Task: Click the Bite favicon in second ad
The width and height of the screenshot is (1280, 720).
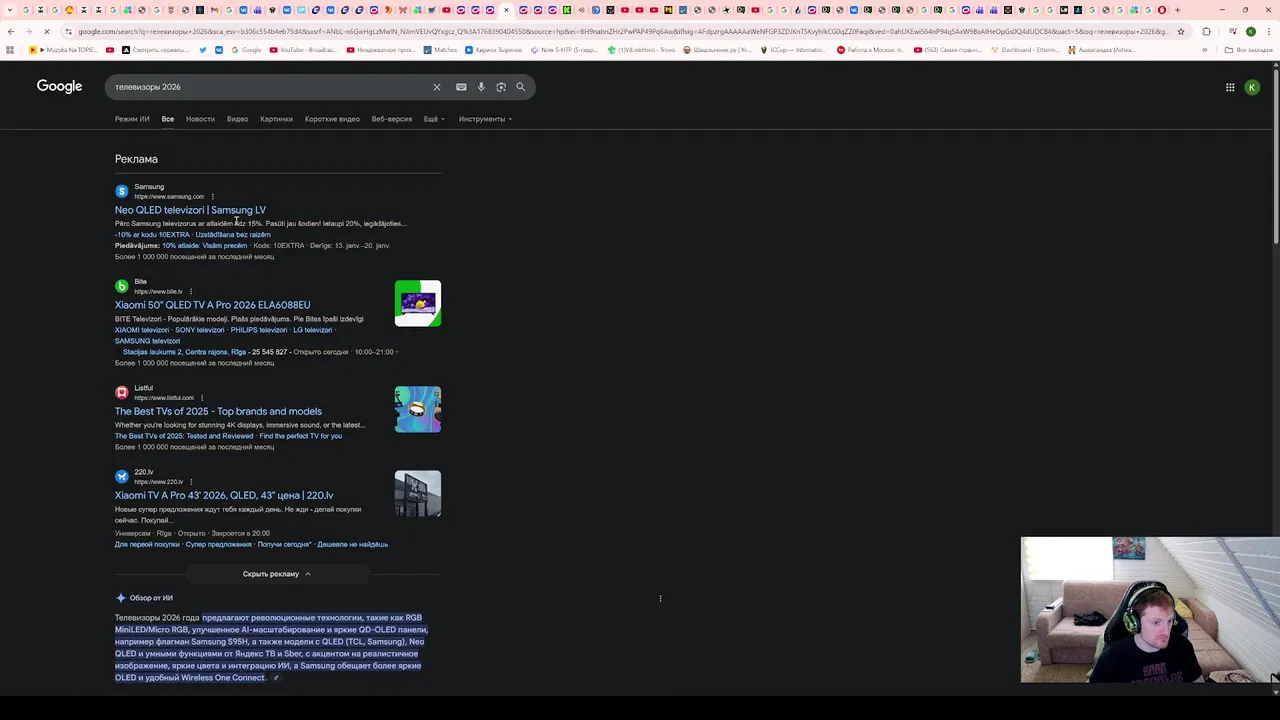Action: [x=122, y=286]
